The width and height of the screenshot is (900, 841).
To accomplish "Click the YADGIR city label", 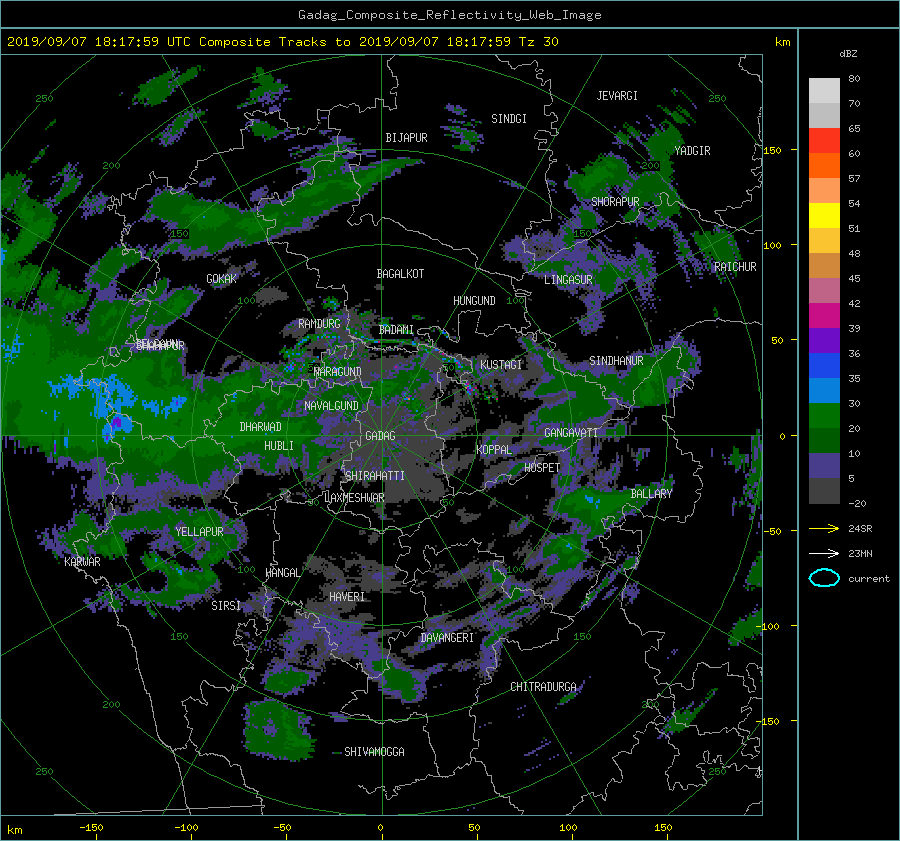I will coord(692,151).
